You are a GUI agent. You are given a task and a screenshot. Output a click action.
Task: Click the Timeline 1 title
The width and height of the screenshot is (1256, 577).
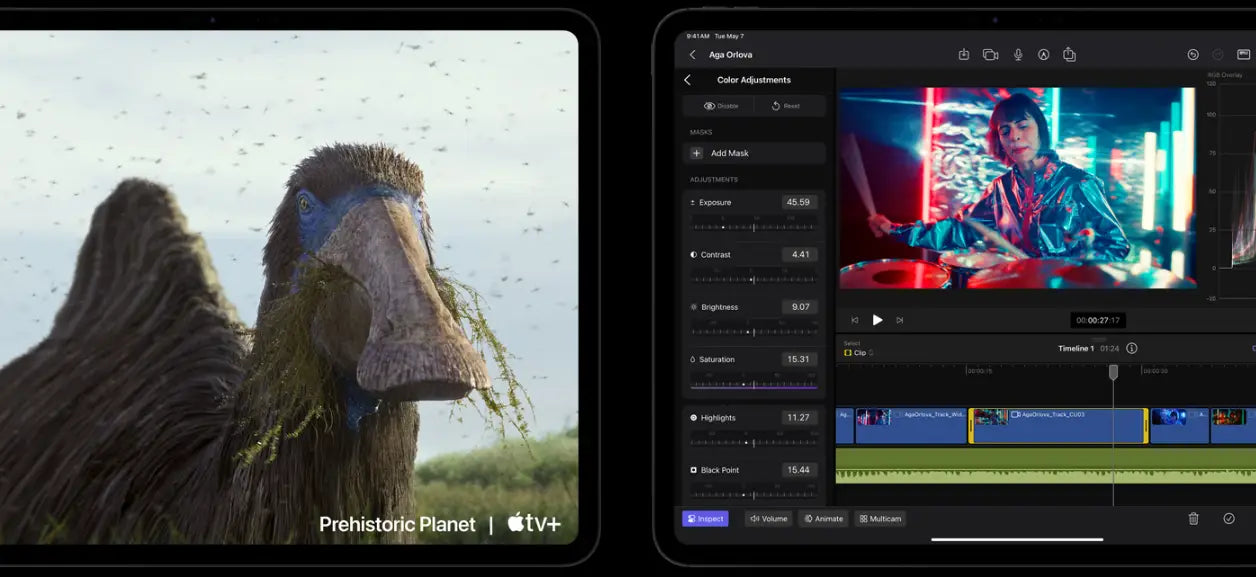1076,348
